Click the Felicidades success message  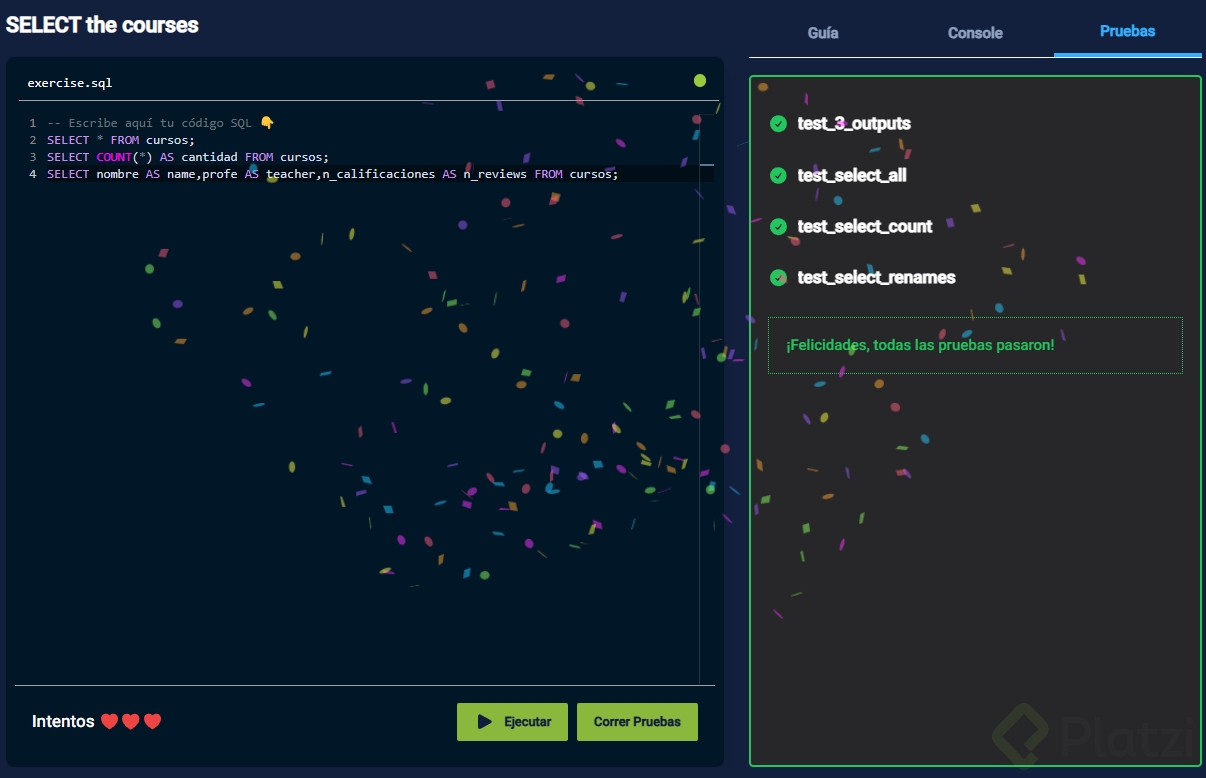click(x=920, y=345)
